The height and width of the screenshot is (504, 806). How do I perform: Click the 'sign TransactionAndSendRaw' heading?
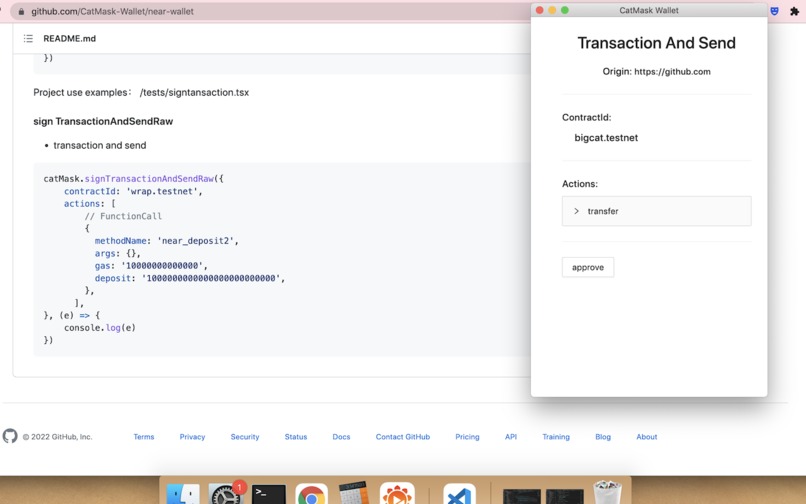[x=103, y=121]
